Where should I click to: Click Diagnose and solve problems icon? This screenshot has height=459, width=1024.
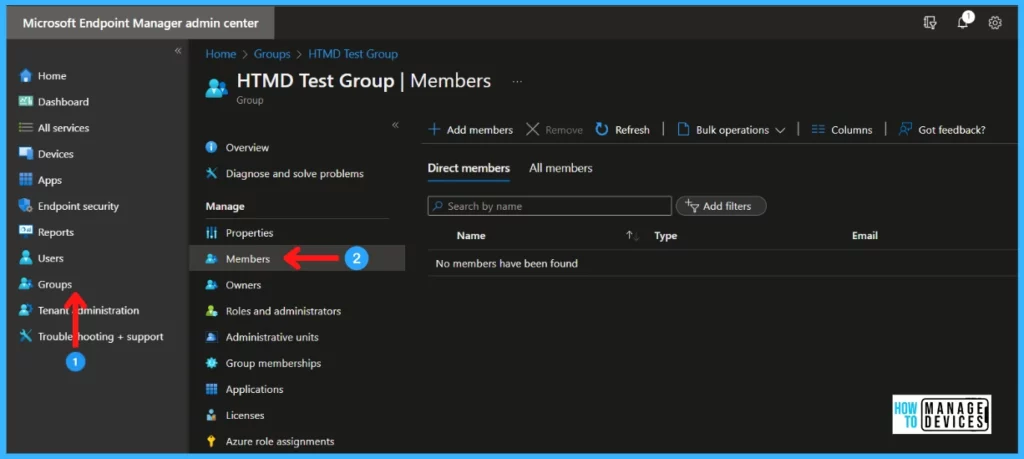(x=211, y=173)
